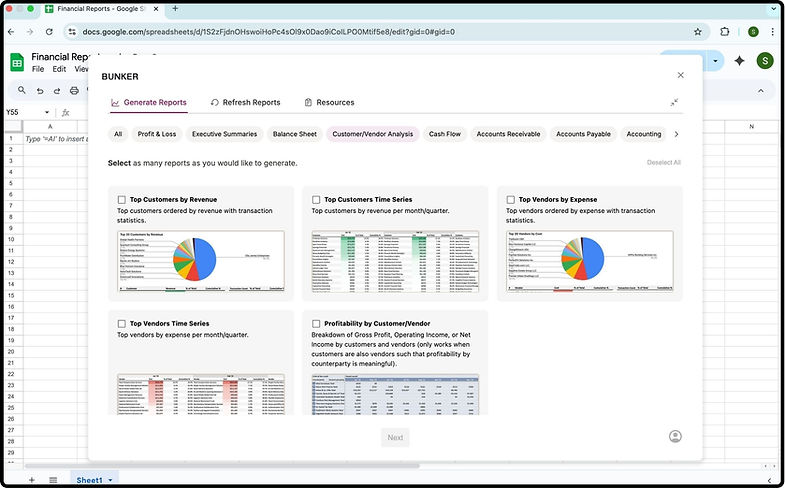Click the Gemini sparkle icon
The image size is (785, 488).
point(739,61)
